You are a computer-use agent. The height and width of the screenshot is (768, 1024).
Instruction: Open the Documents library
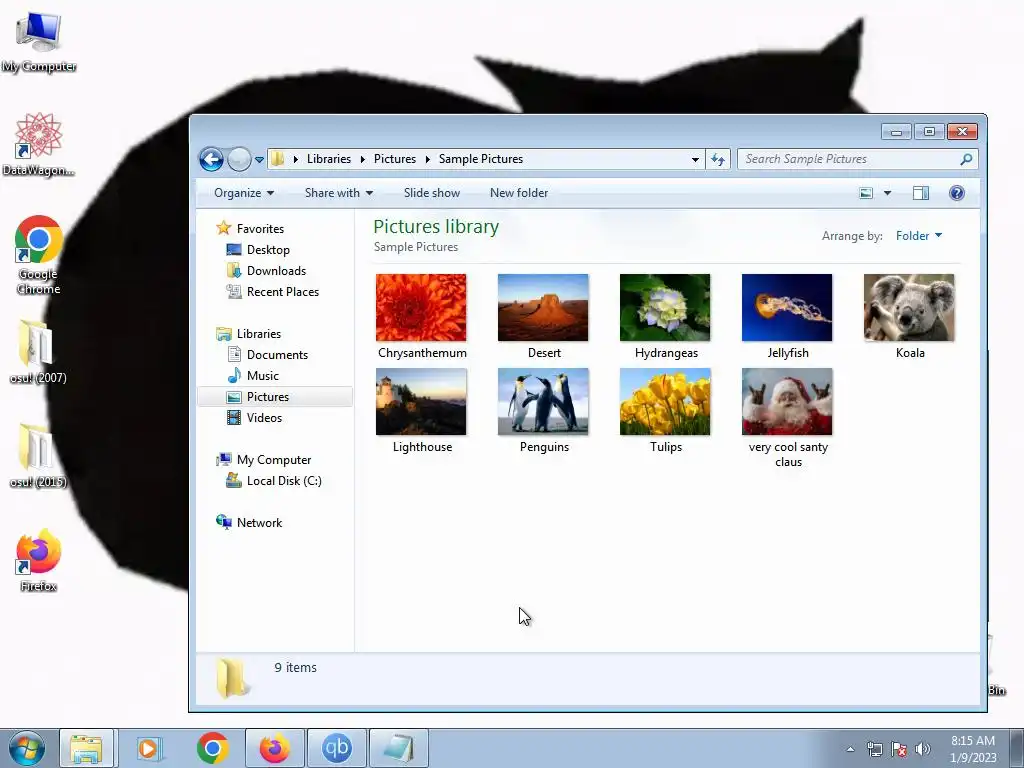pos(277,355)
